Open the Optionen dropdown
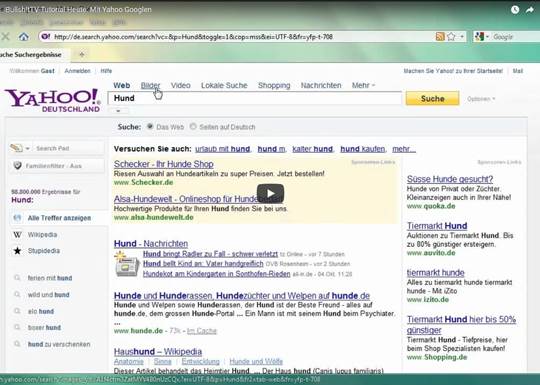Viewport: 540px width, 385px height. pyautogui.click(x=481, y=99)
